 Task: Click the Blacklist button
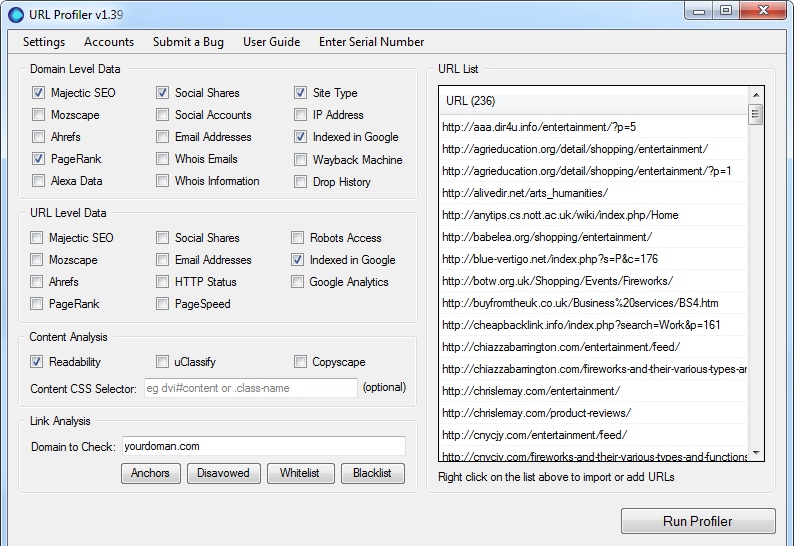[372, 473]
